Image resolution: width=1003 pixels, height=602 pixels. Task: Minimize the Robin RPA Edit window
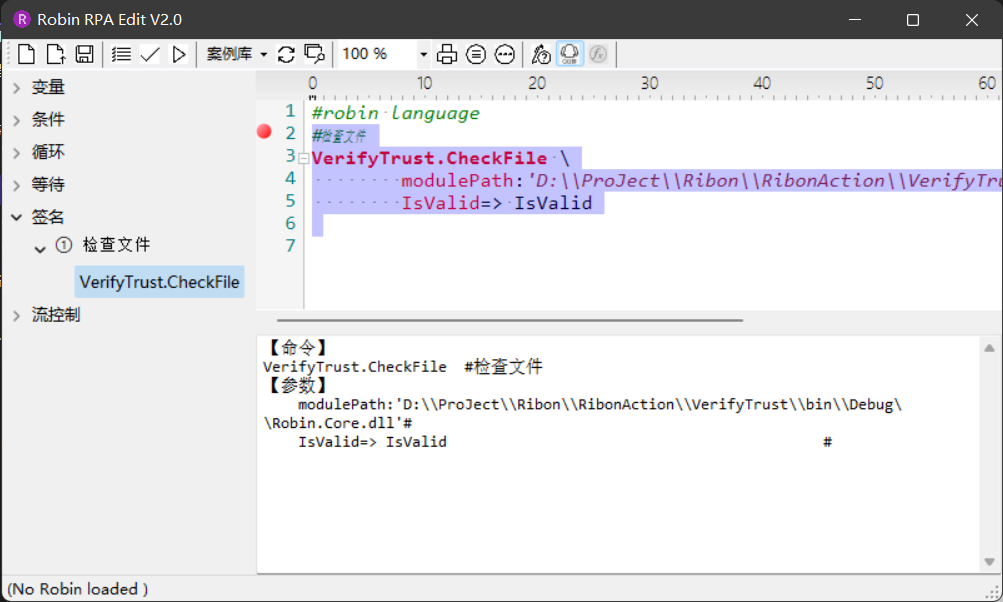pyautogui.click(x=855, y=20)
